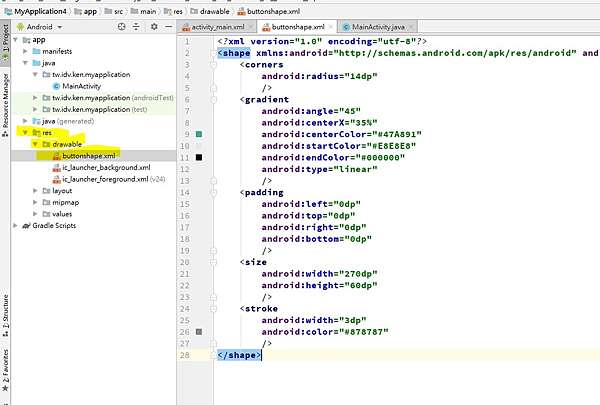Image resolution: width=600 pixels, height=405 pixels.
Task: Open the Favorites side tab
Action: click(x=5, y=371)
